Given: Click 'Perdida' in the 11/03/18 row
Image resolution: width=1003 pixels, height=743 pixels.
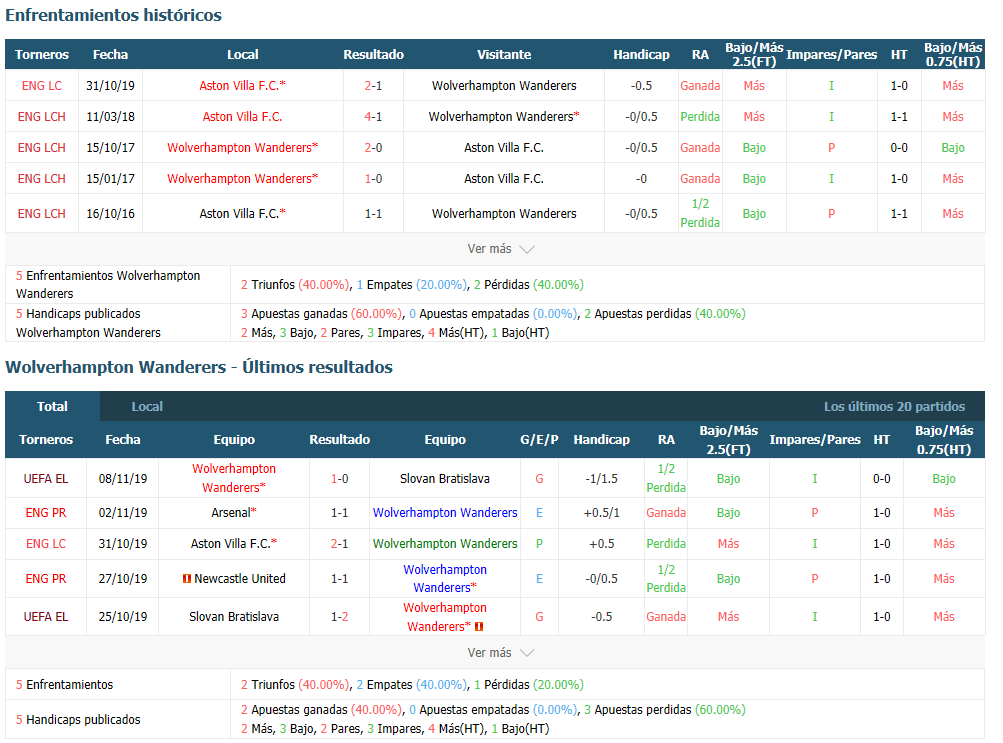Looking at the screenshot, I should click(x=700, y=117).
